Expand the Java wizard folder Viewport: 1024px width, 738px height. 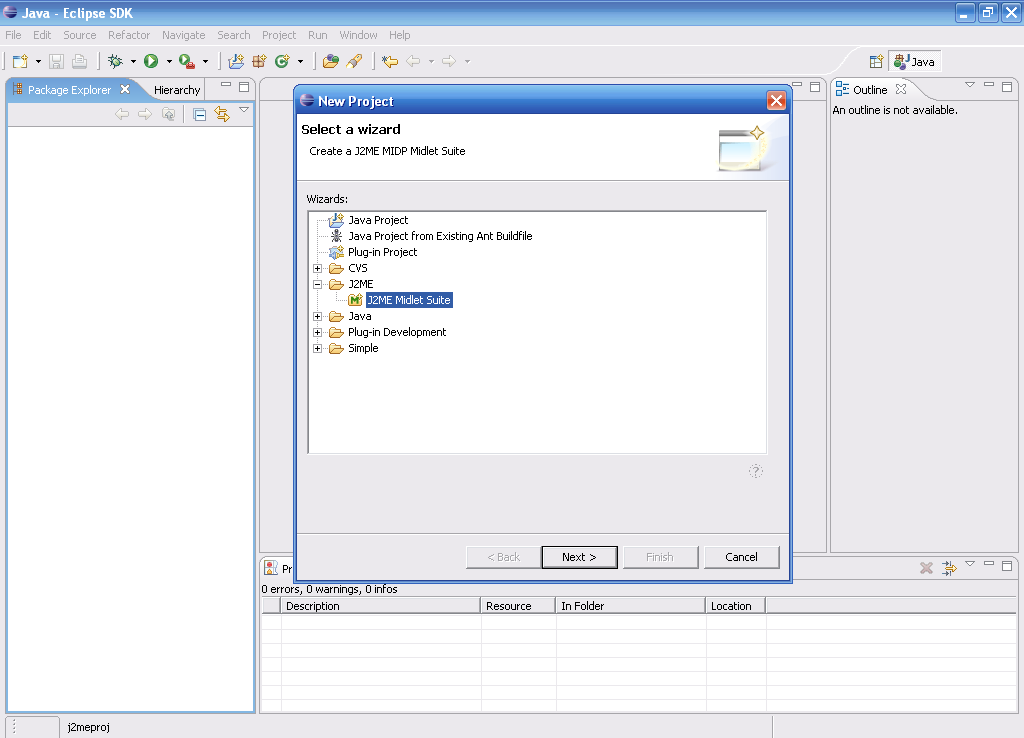[317, 316]
